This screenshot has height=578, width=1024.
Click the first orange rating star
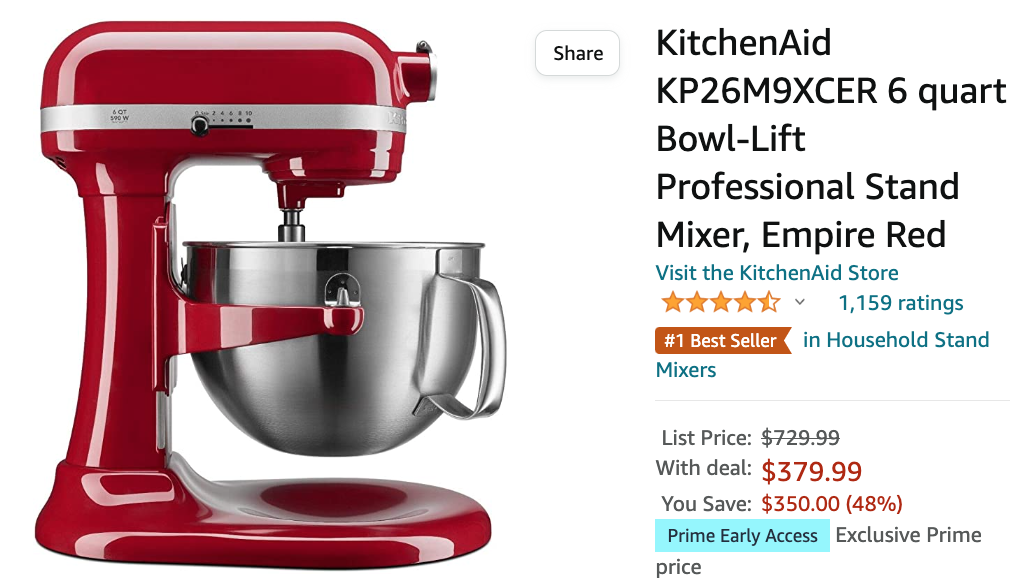(x=671, y=302)
